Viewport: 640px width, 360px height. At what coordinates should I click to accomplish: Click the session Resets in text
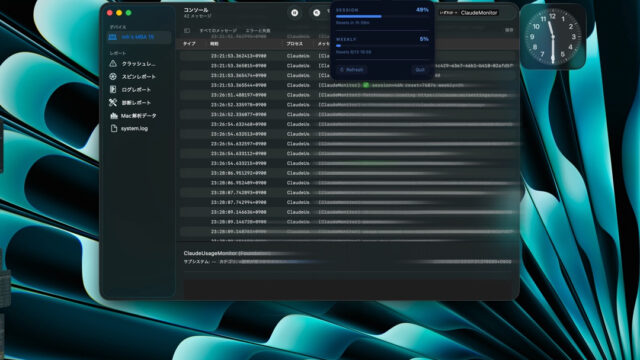point(353,23)
